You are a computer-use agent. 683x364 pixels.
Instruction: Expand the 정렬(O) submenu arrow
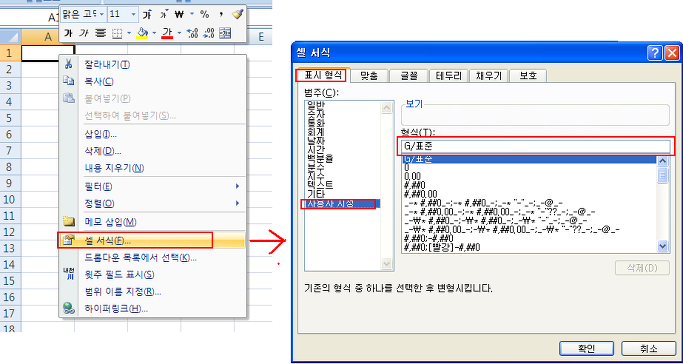coord(237,203)
